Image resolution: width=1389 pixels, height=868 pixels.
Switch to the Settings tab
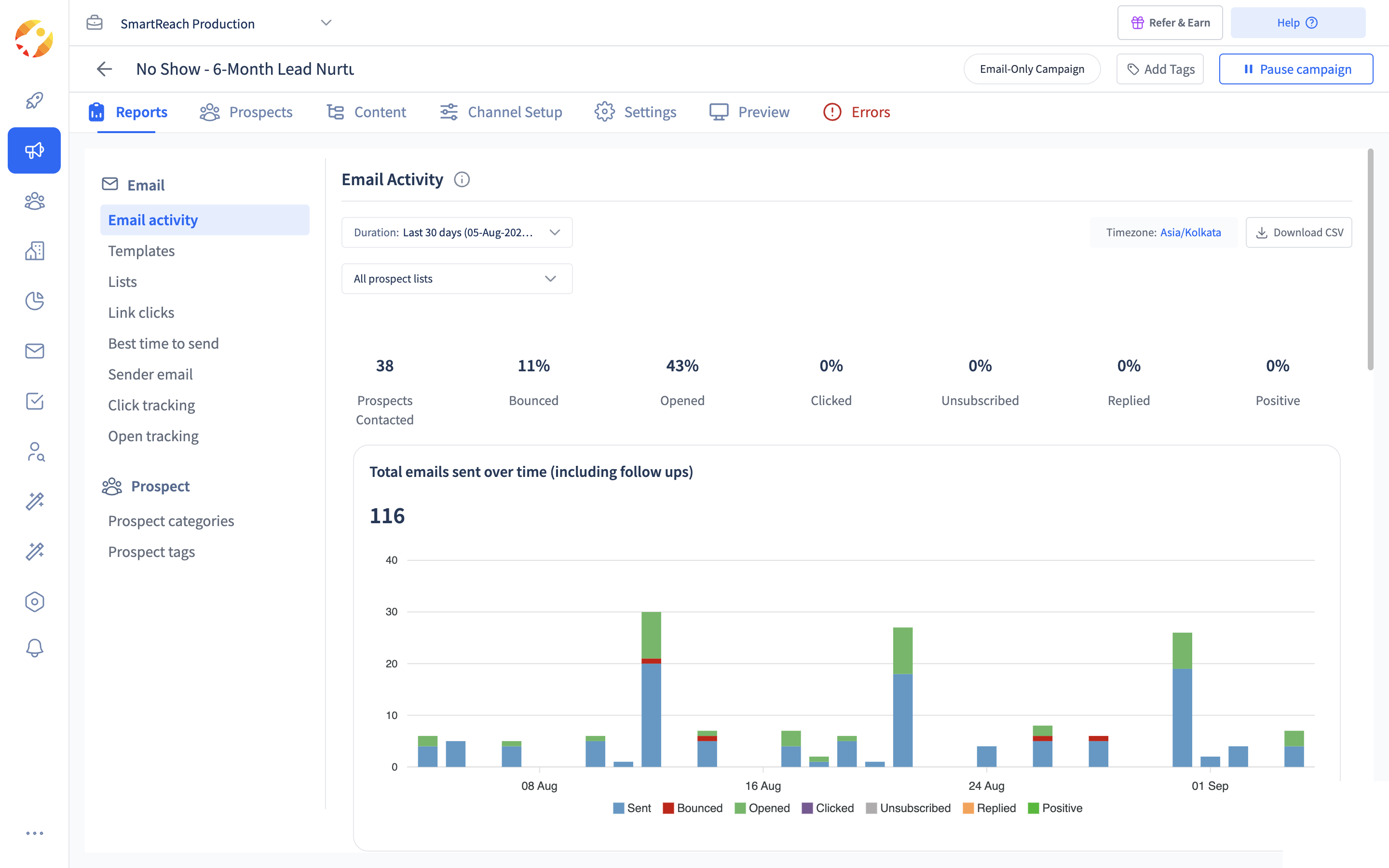(x=635, y=112)
